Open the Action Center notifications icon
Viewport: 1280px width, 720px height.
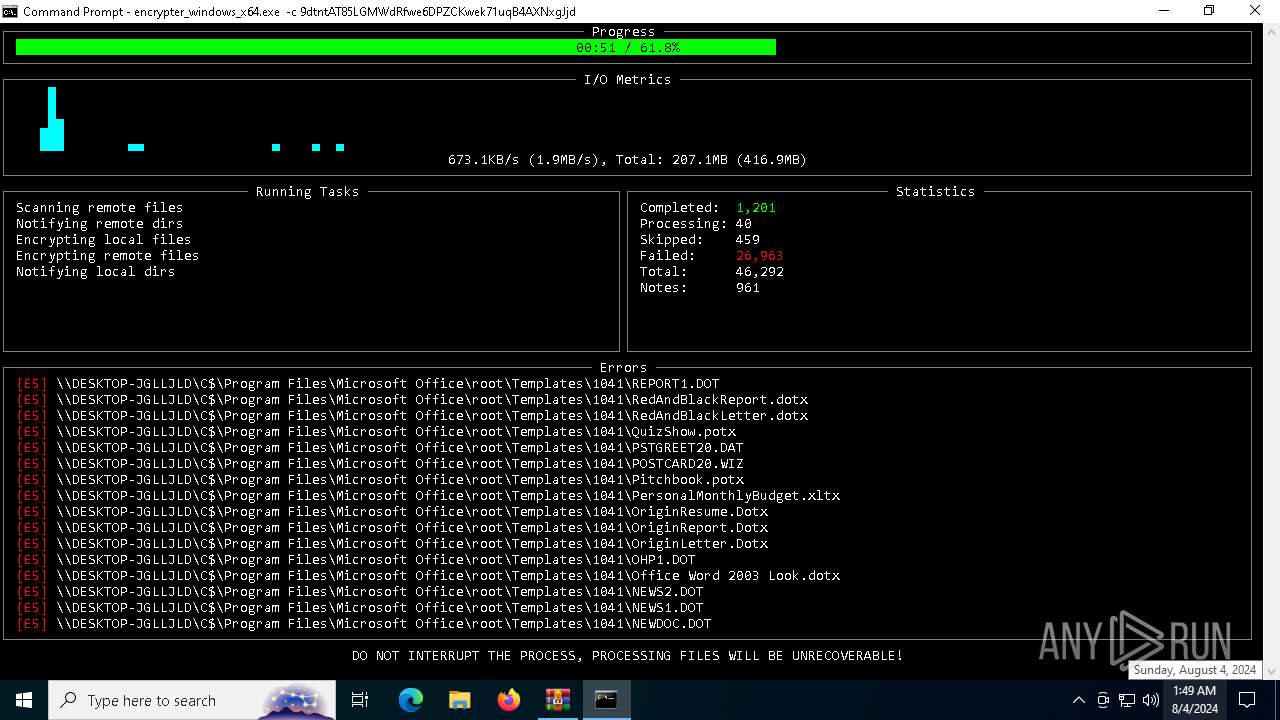(1248, 700)
